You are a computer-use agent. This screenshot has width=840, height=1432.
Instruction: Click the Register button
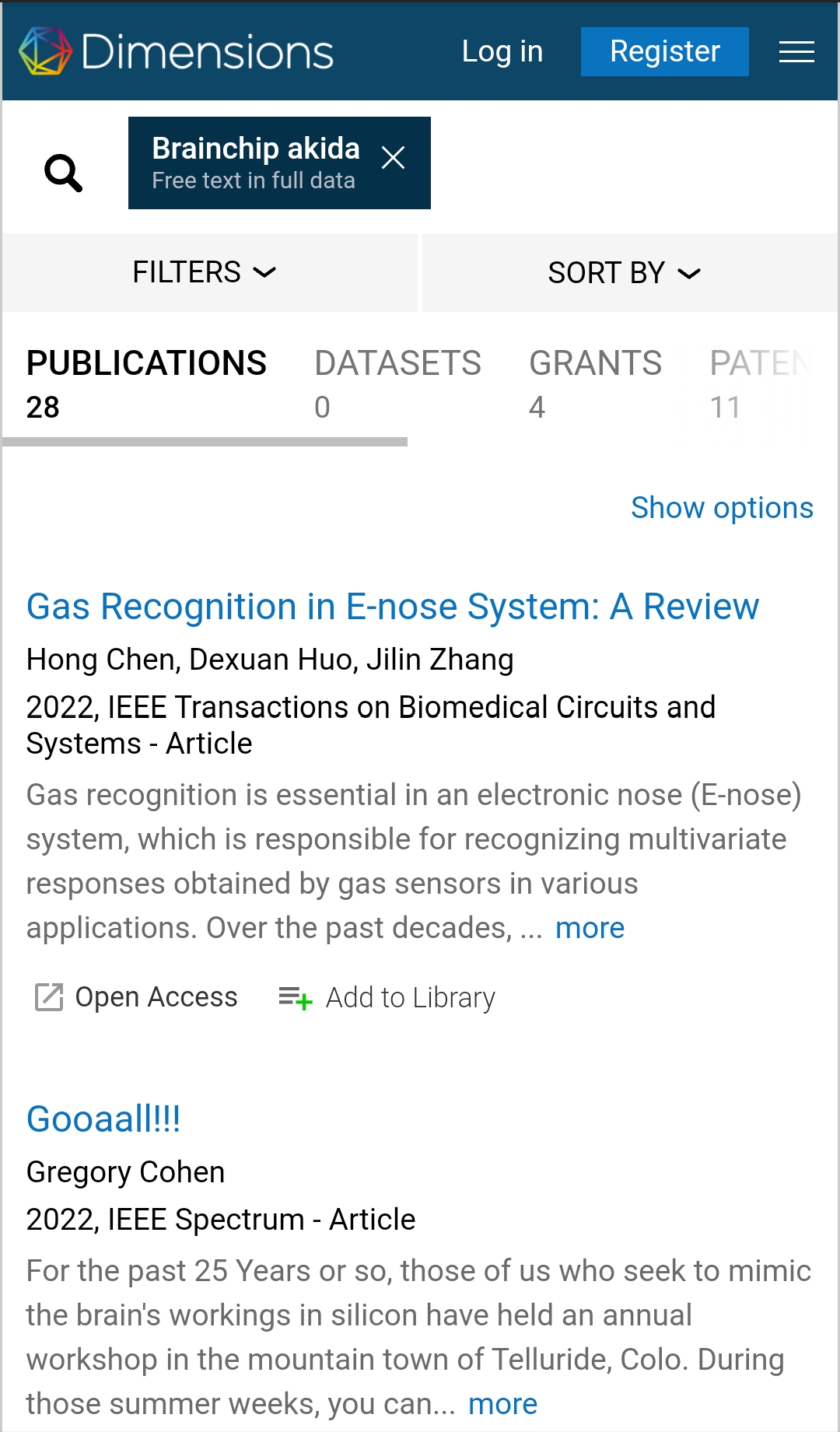click(665, 52)
